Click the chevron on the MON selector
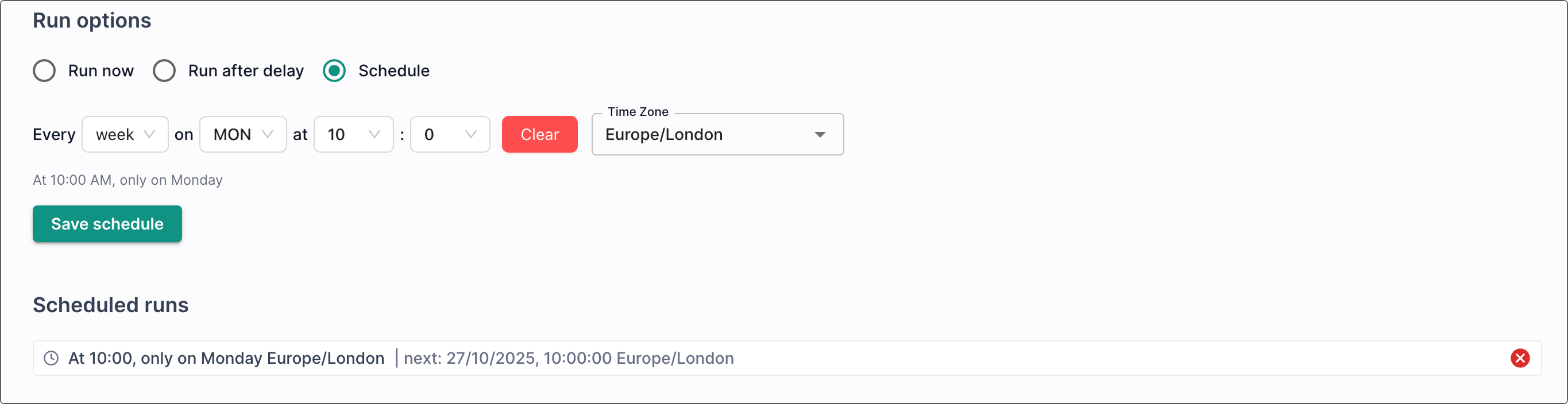The width and height of the screenshot is (1568, 404). pos(268,134)
